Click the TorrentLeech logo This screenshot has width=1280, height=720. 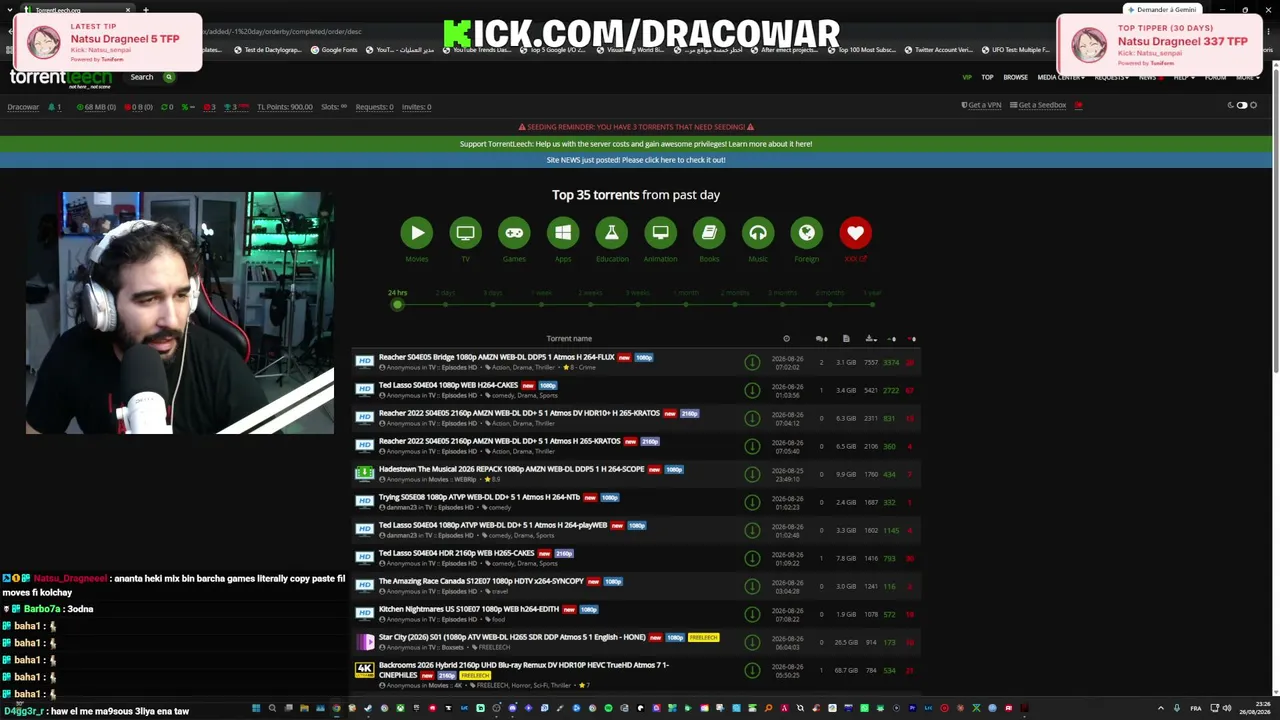click(60, 78)
